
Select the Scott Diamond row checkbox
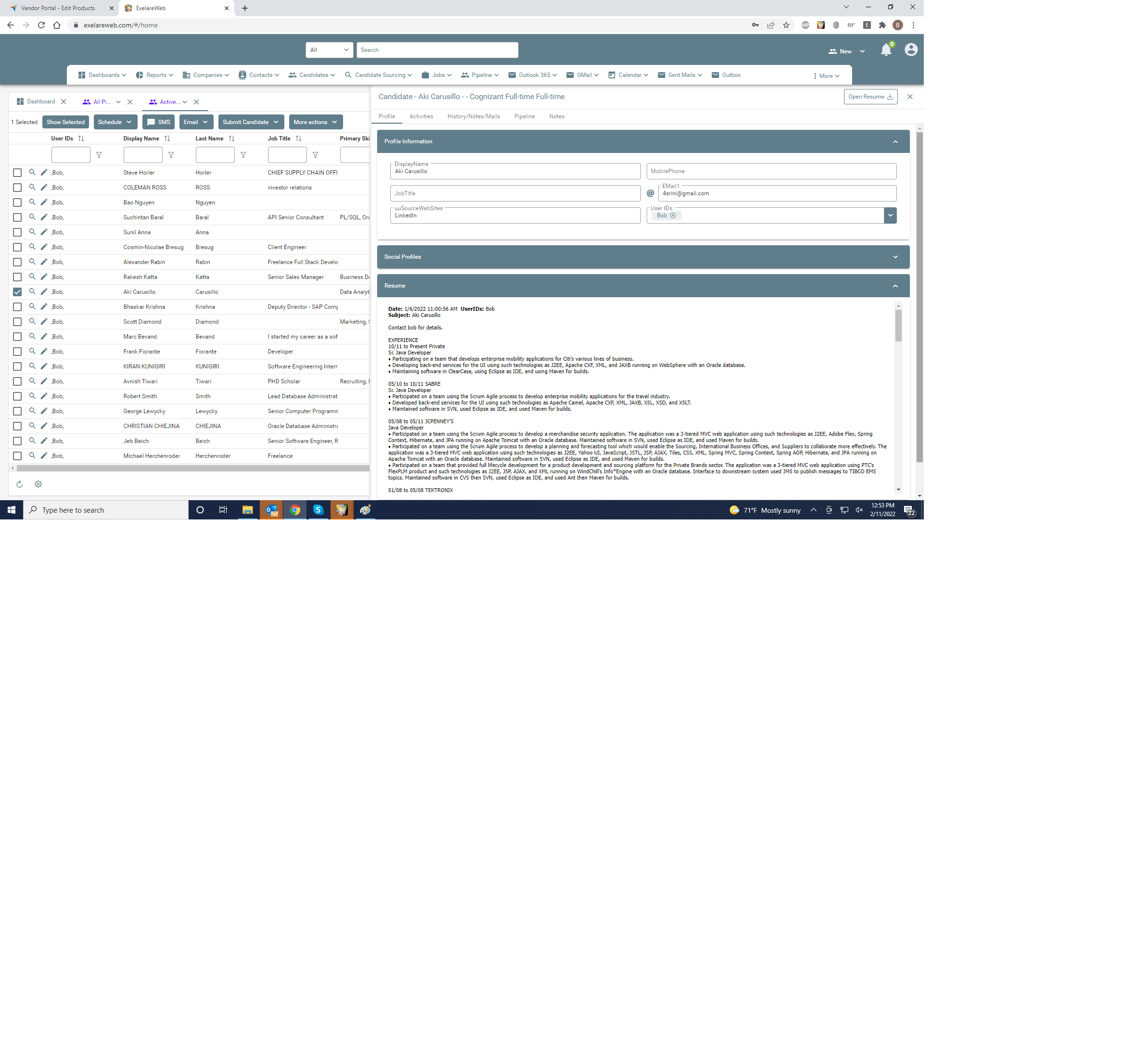[17, 321]
